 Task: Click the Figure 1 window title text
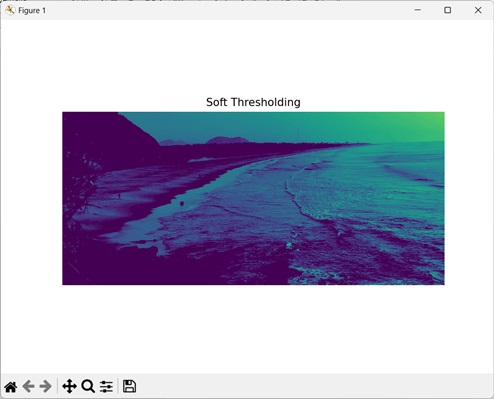coord(32,11)
